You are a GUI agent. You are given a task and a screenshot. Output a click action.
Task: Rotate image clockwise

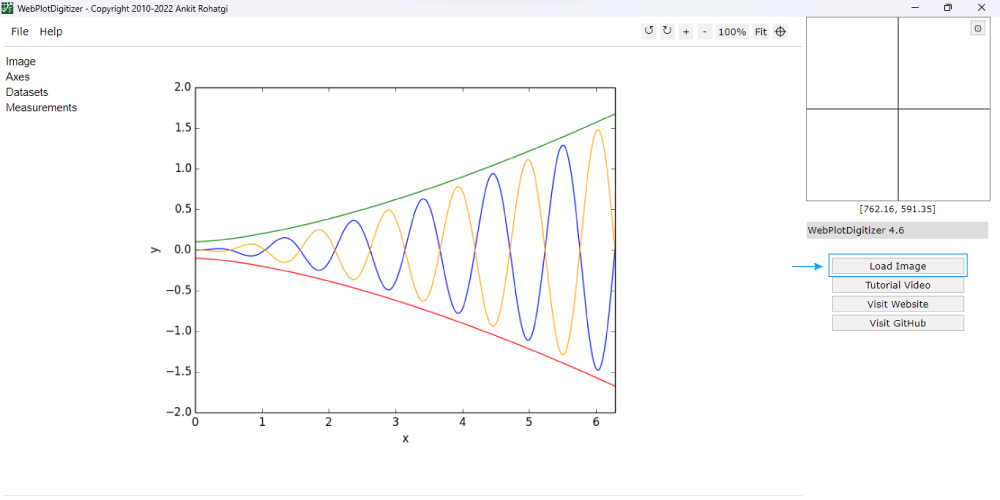click(x=667, y=31)
